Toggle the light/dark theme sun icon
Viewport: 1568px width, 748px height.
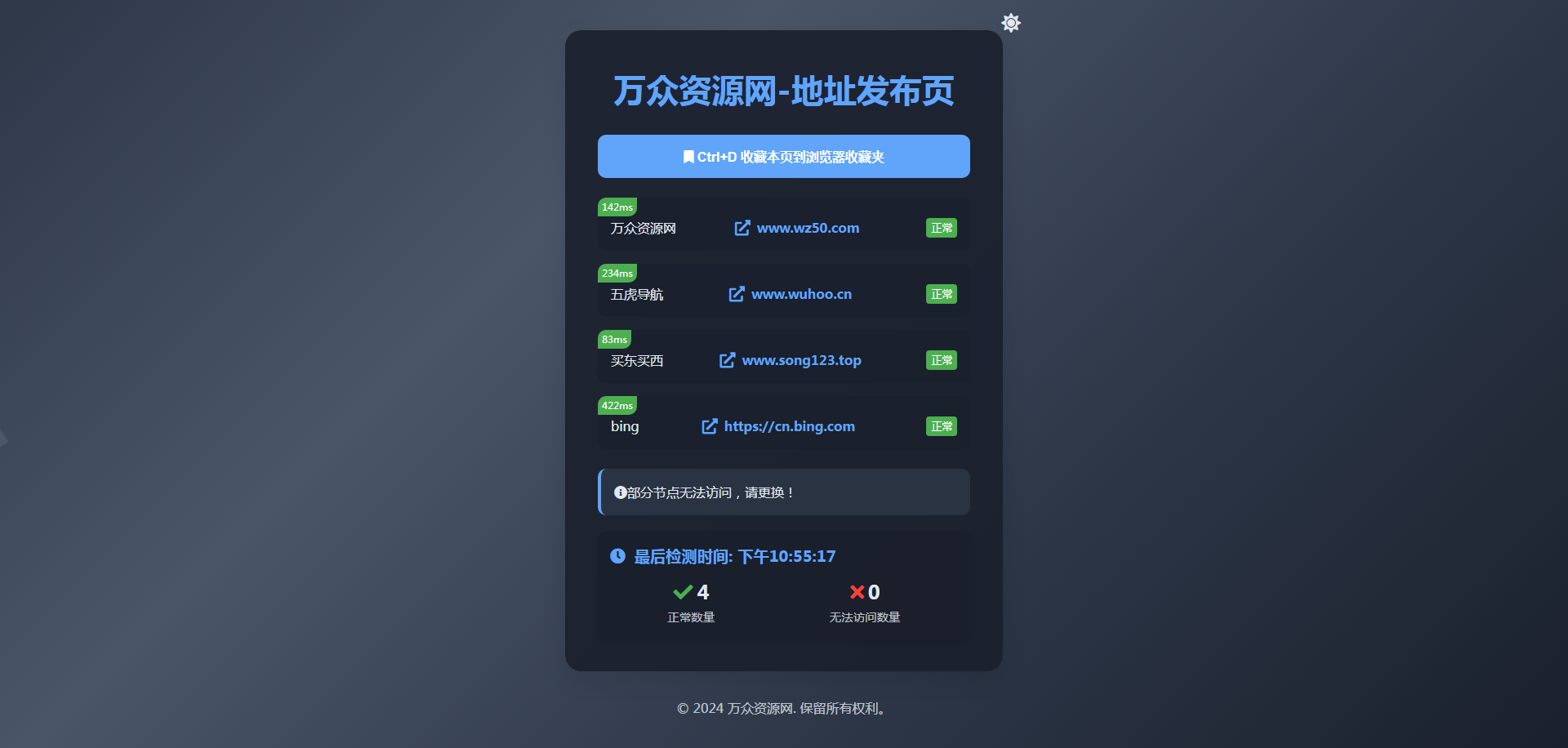1011,23
